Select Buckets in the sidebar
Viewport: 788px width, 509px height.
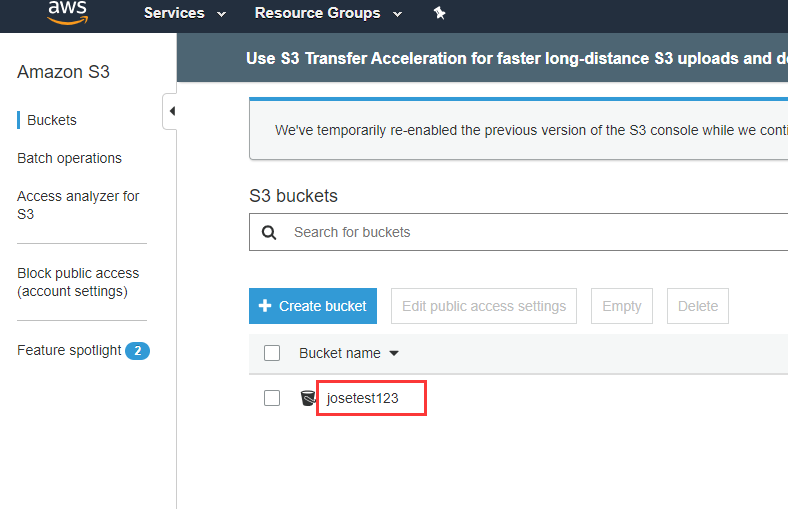pos(52,120)
